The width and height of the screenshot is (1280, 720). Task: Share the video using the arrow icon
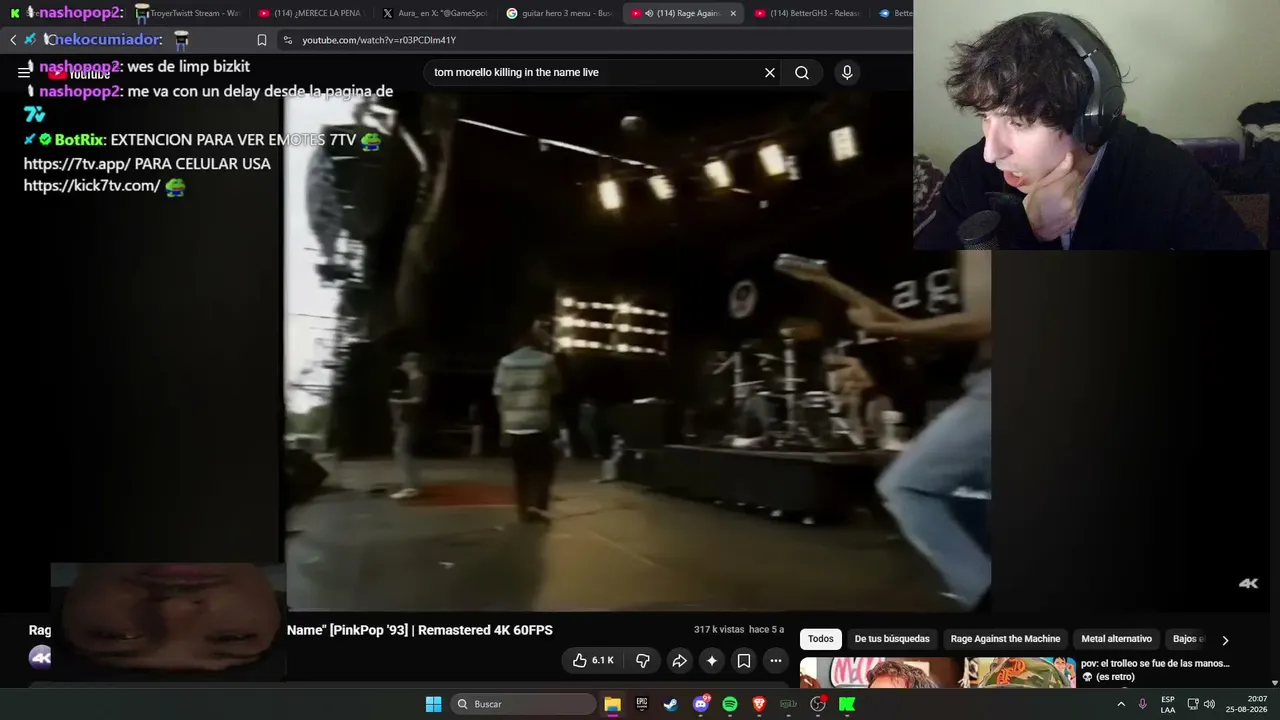(x=679, y=660)
